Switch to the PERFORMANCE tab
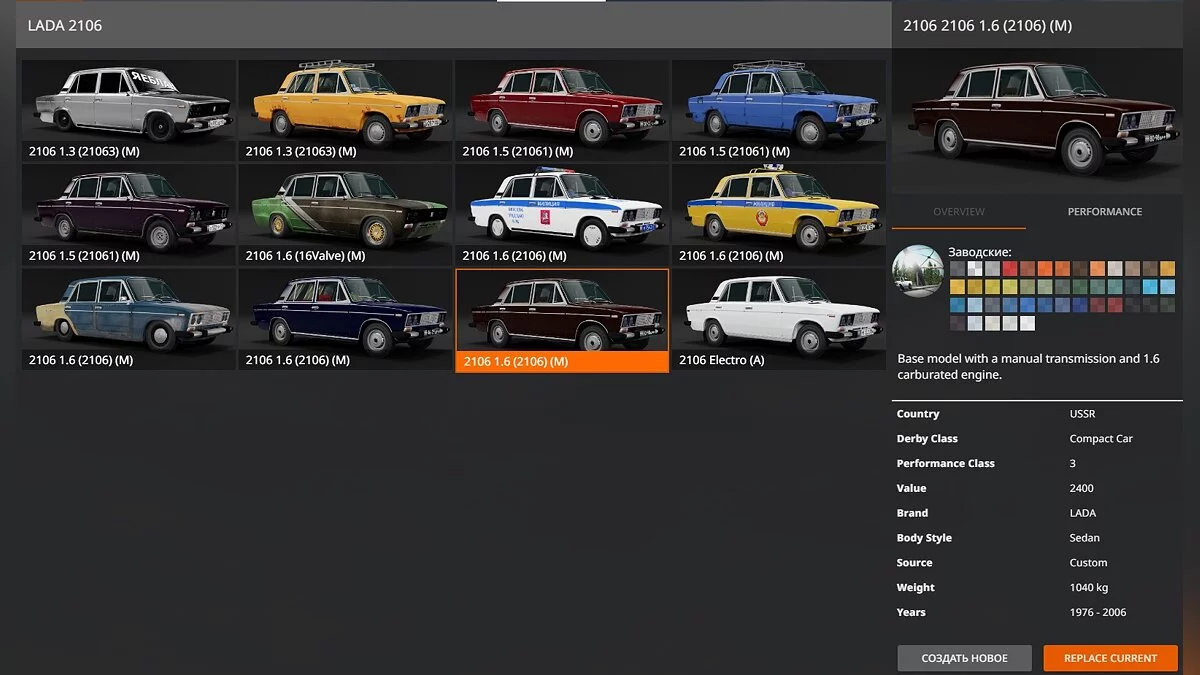1200x675 pixels. click(x=1104, y=211)
